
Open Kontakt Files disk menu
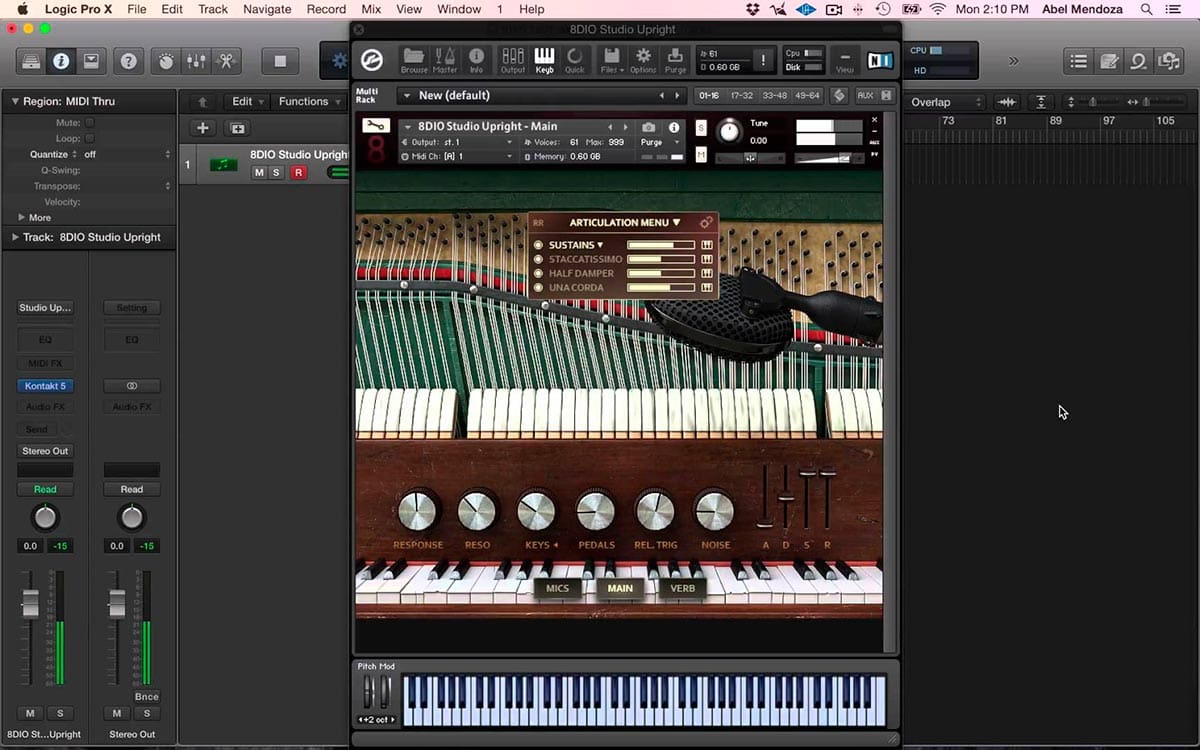[612, 60]
